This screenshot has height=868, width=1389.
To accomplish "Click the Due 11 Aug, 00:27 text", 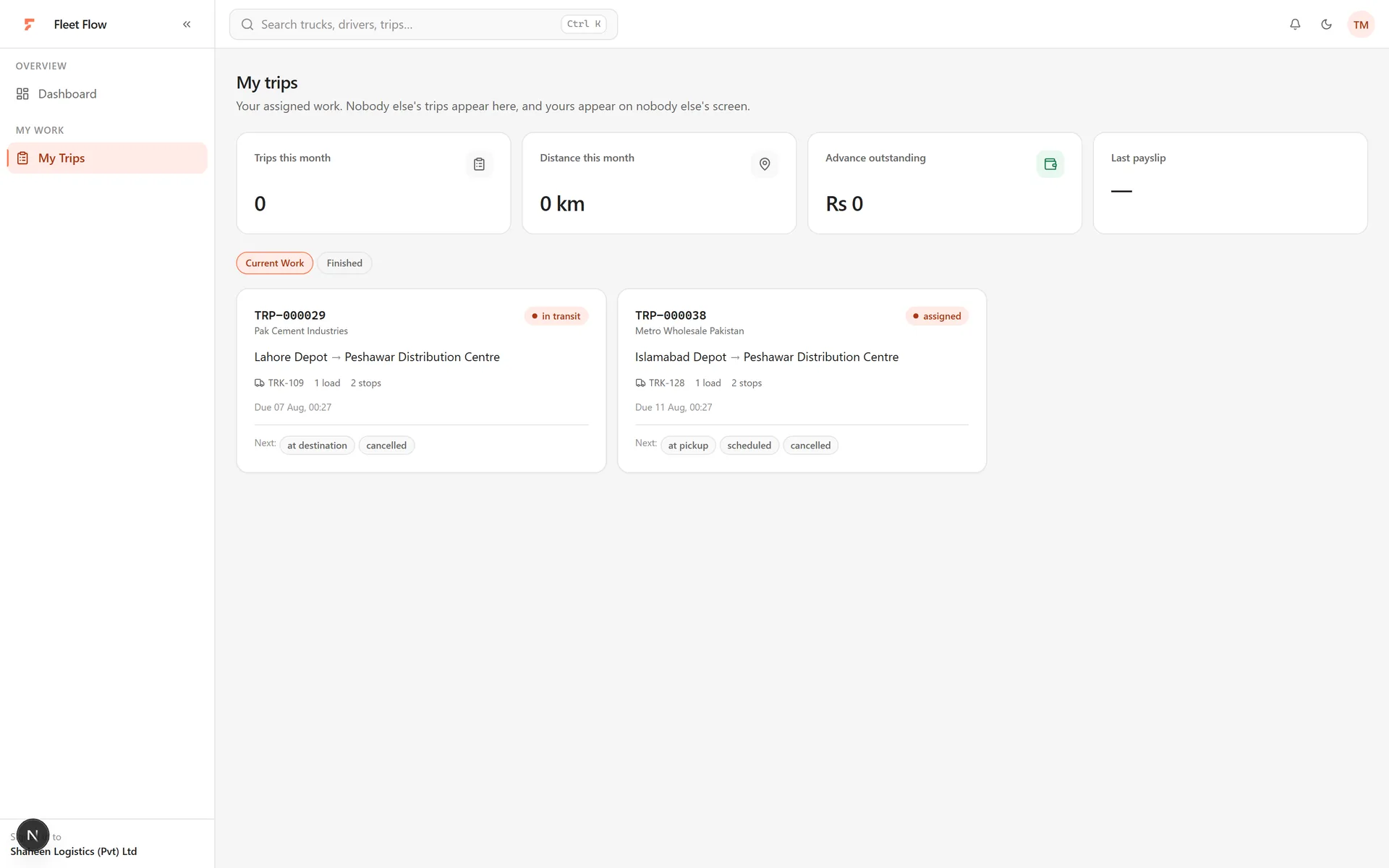I will pos(674,407).
